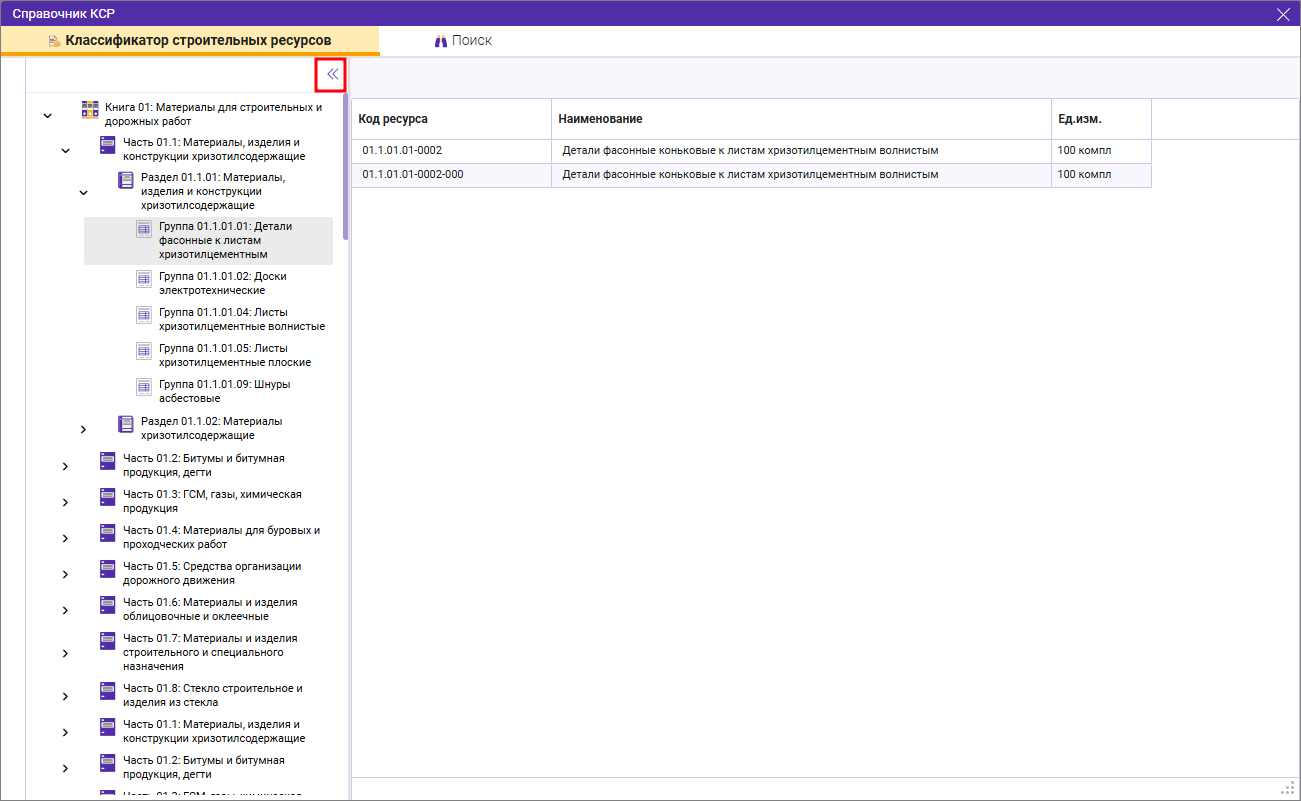Click the Раздел 01.1.02 section icon

pyautogui.click(x=126, y=424)
